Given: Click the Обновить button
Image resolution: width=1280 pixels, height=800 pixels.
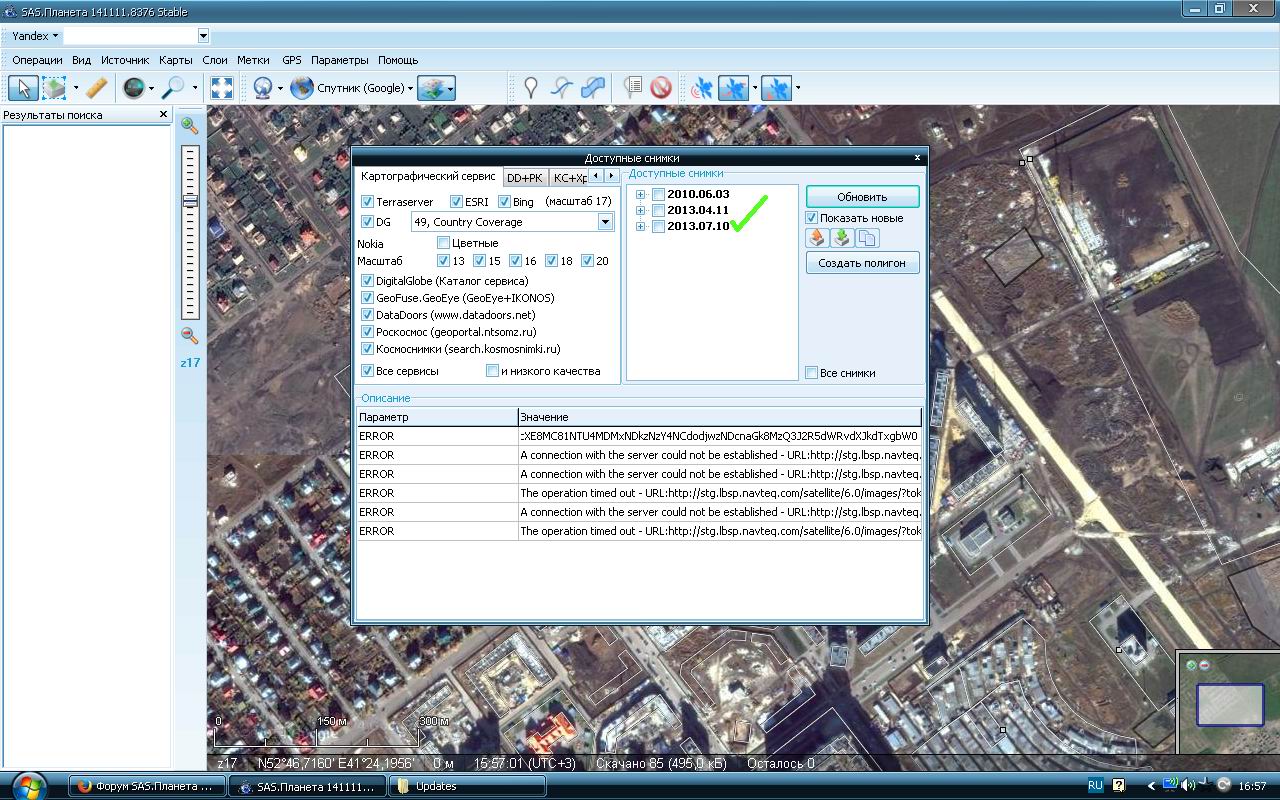Looking at the screenshot, I should [862, 196].
